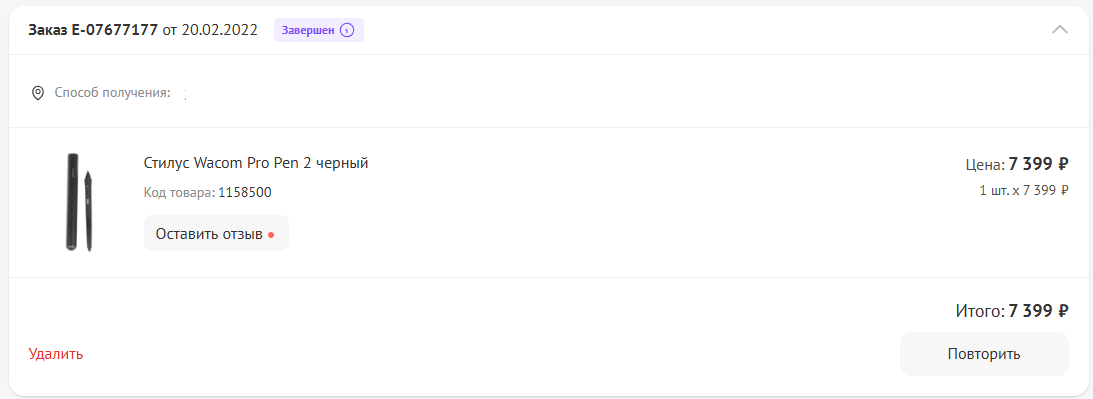Click the order date 20.02.2022
This screenshot has height=399, width=1093.
pyautogui.click(x=220, y=30)
